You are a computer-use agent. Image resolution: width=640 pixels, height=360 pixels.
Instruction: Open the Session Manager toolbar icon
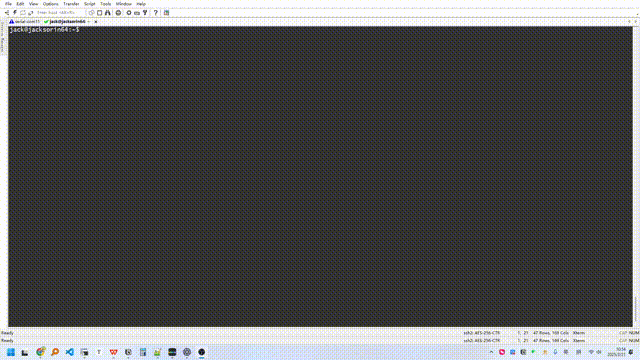[7, 13]
